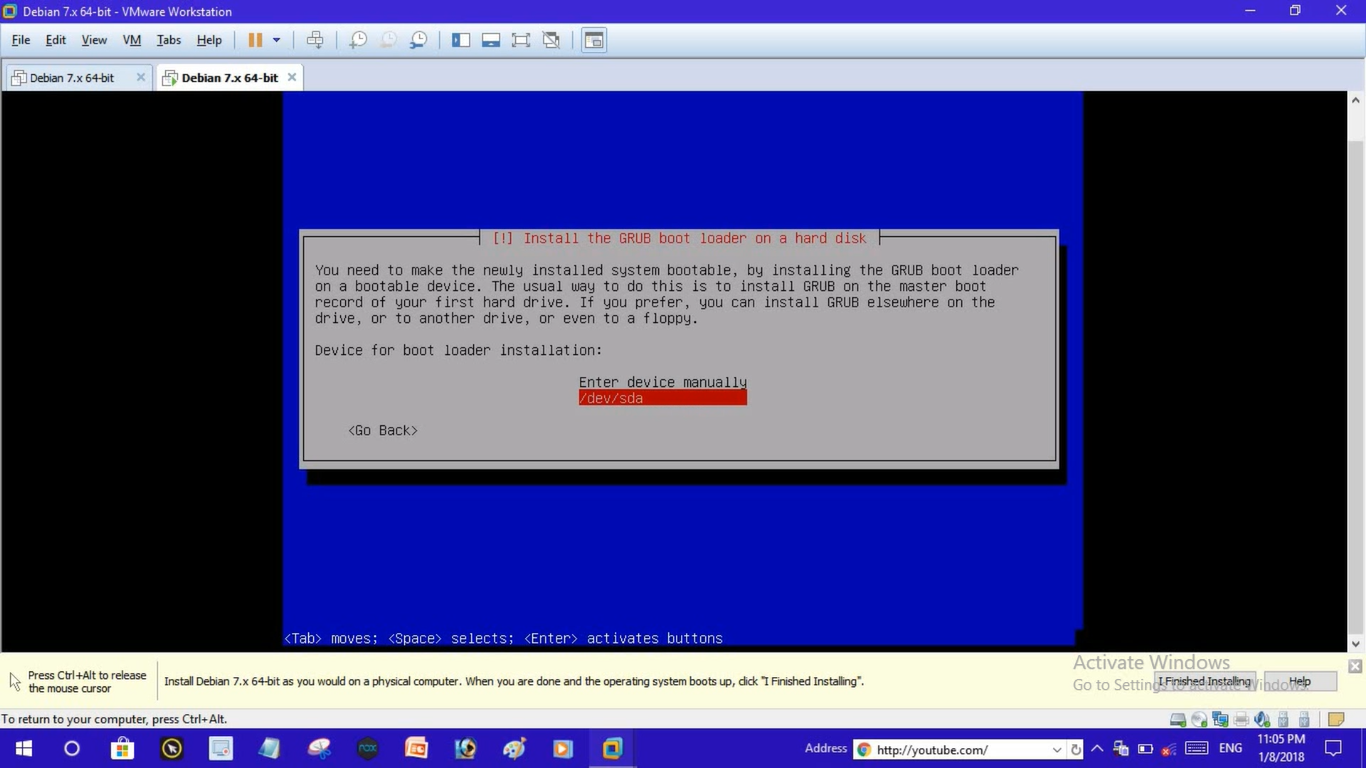
Task: Open the virtual network adapter status icon
Action: [1220, 719]
